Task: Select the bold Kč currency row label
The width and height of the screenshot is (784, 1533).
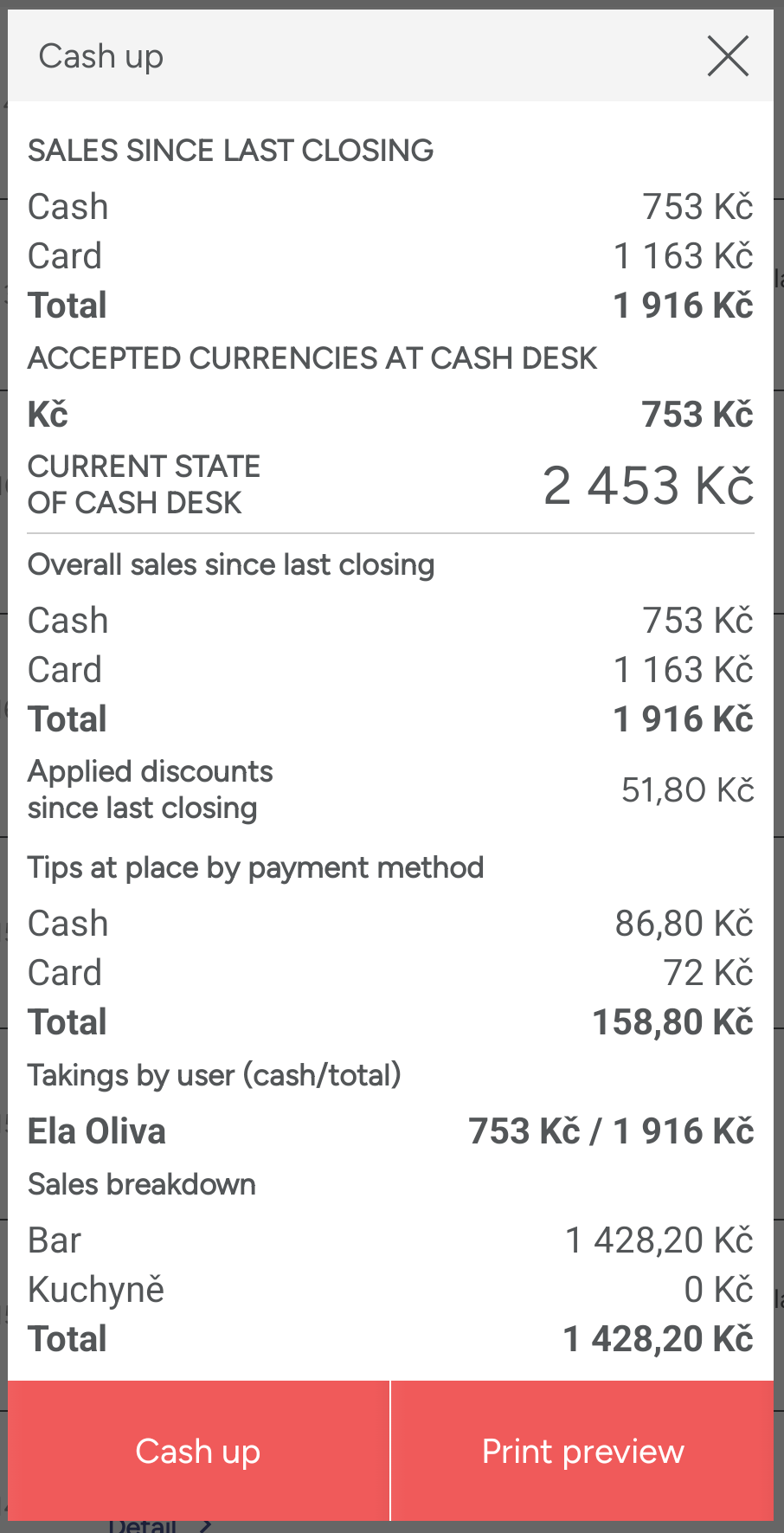Action: 48,415
